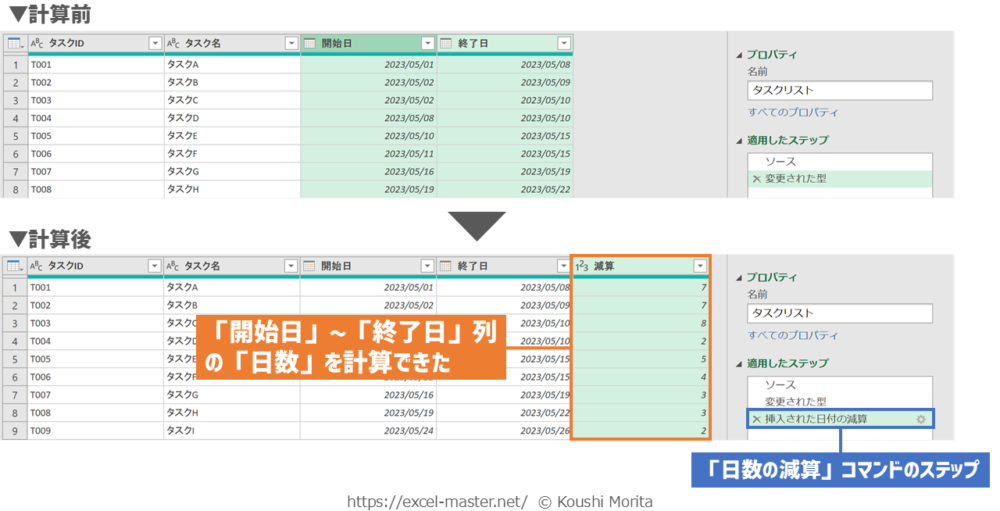
Task: Open the 終了日 filter dropdown in the upper table
Action: click(x=564, y=43)
